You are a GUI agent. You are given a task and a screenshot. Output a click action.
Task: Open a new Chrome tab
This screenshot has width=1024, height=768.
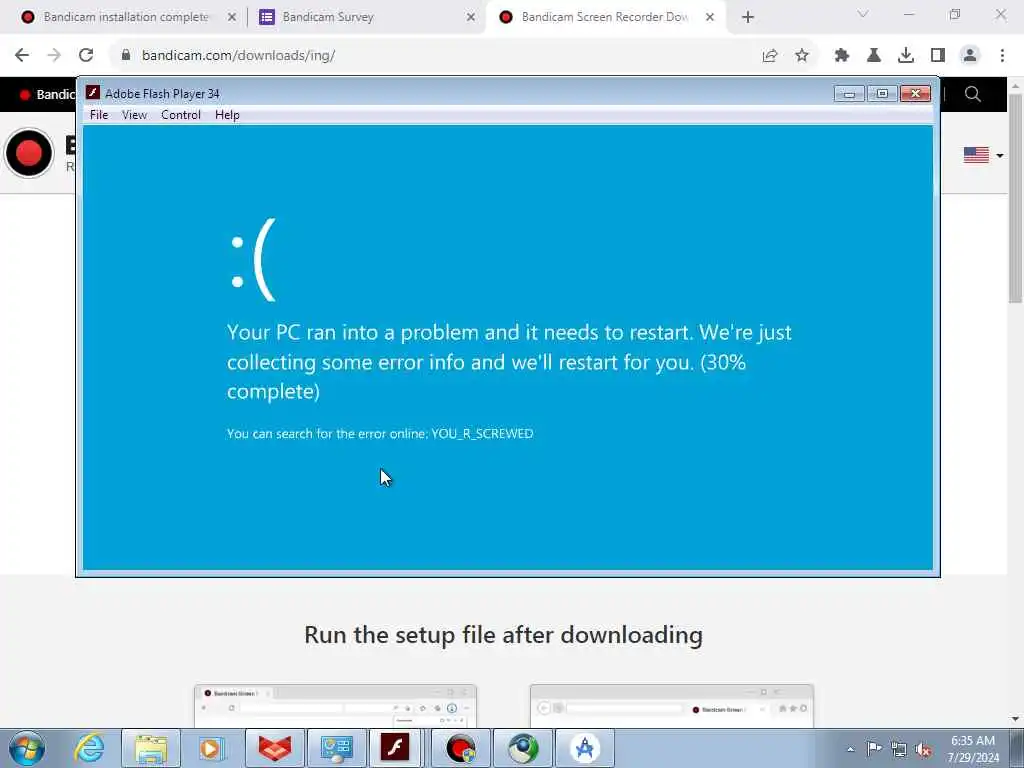pyautogui.click(x=748, y=17)
